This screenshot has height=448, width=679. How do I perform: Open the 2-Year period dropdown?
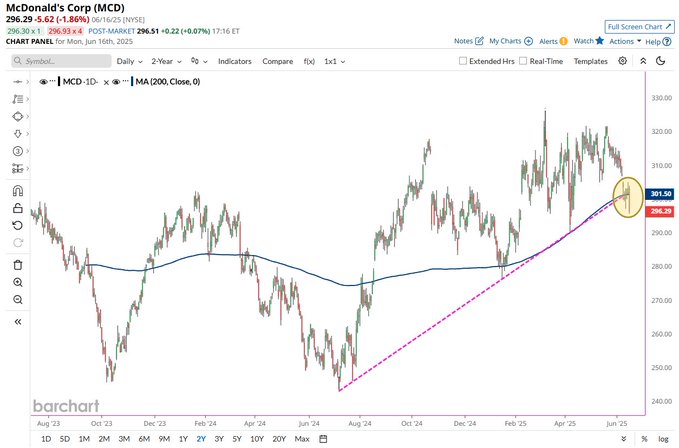[166, 61]
